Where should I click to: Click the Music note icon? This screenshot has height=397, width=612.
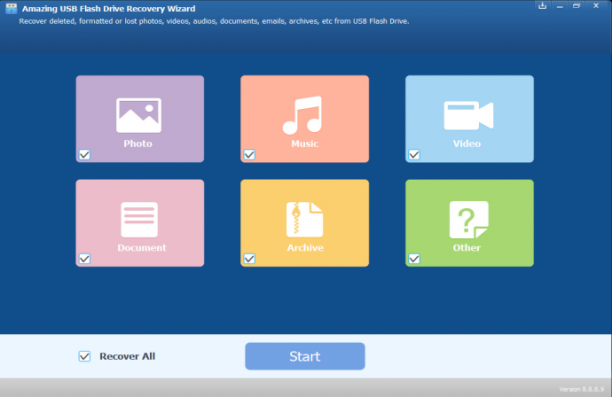(302, 115)
